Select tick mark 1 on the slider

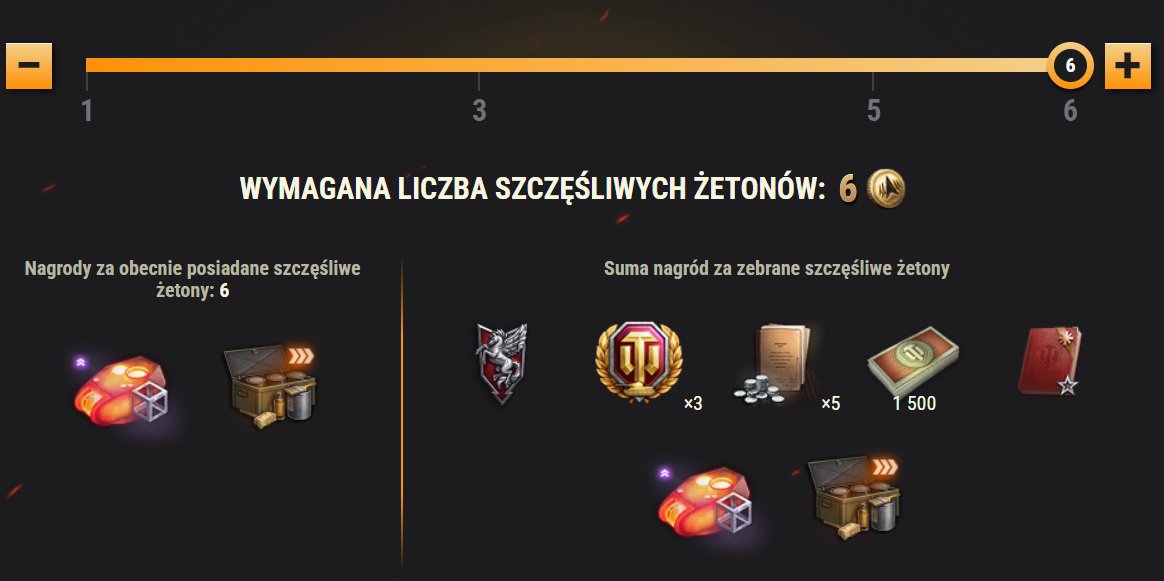[87, 111]
